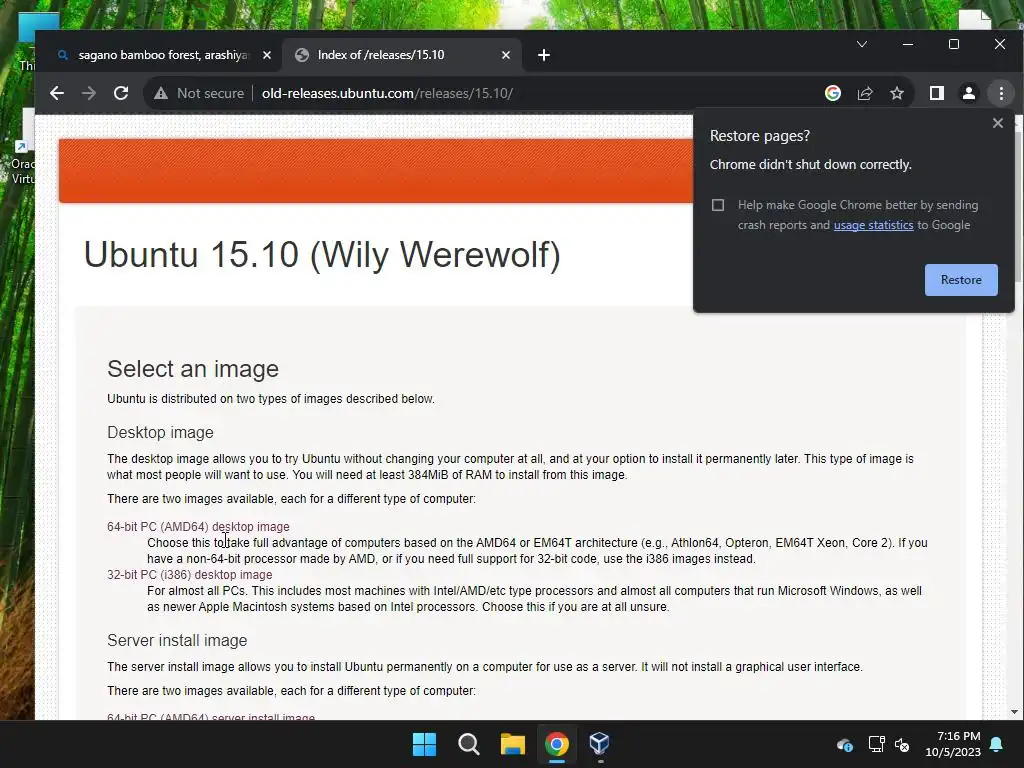Switch to sagano bamboo forest tab

tap(163, 55)
